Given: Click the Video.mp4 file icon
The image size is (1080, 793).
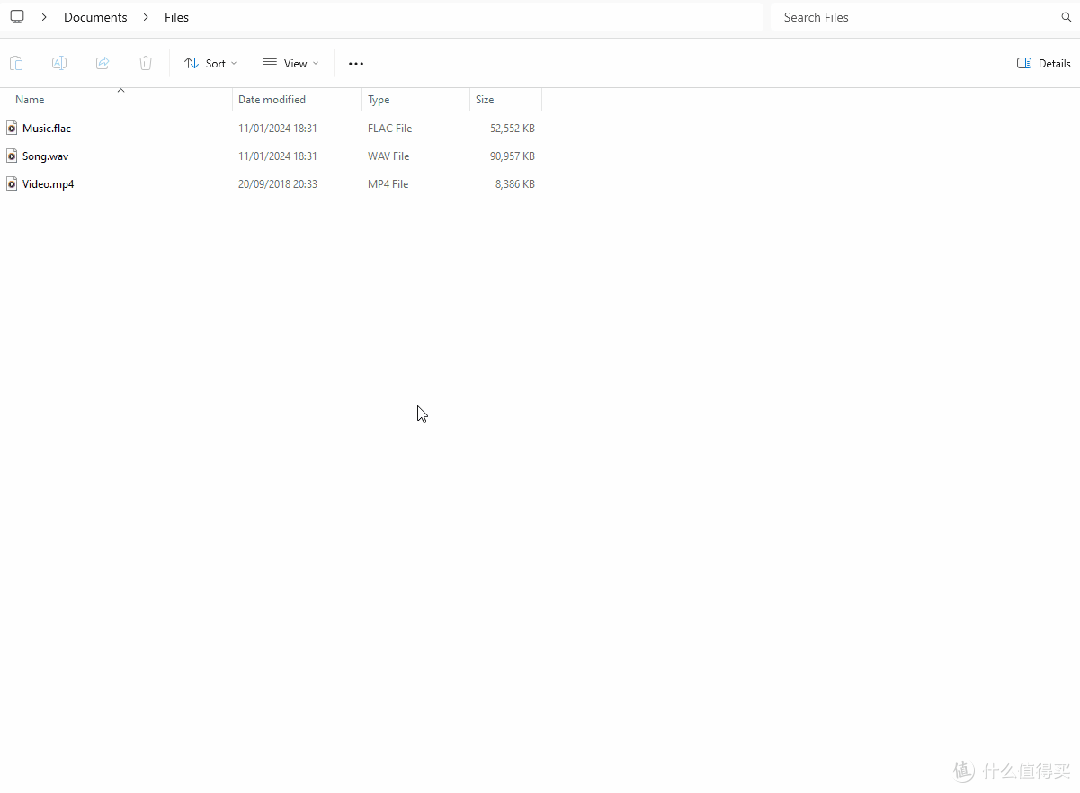Looking at the screenshot, I should tap(11, 184).
